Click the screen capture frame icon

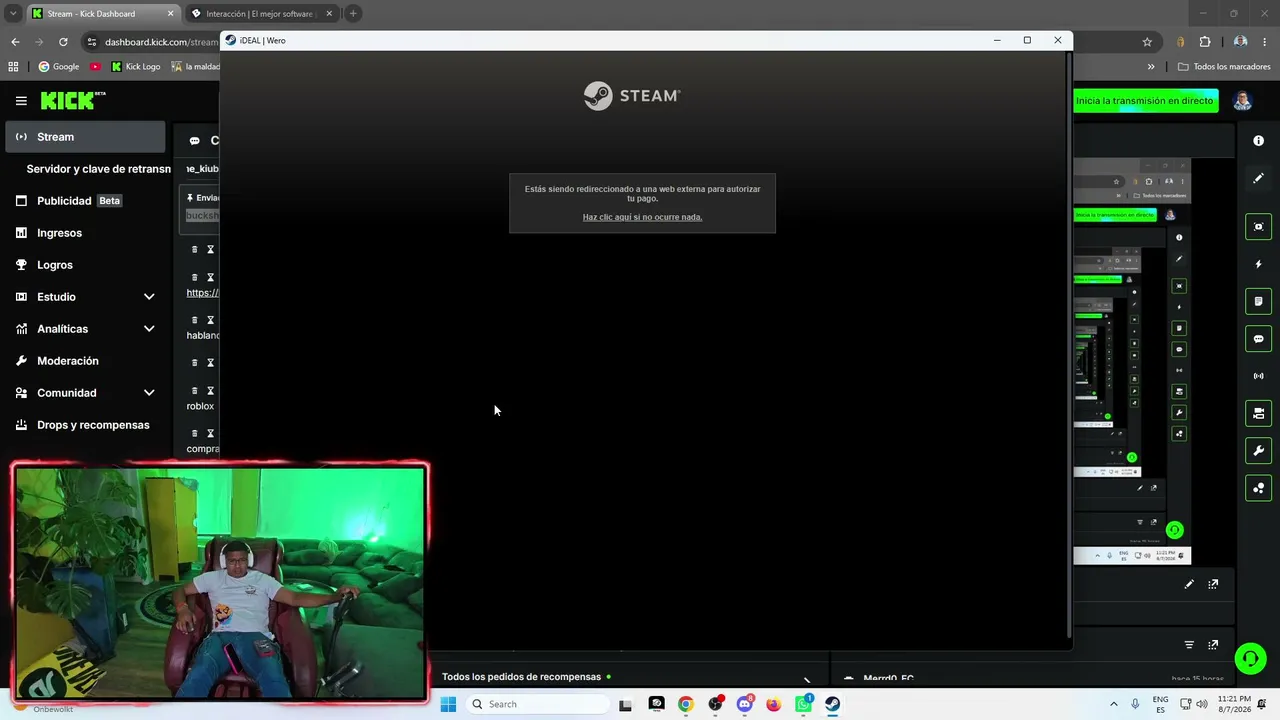(x=1258, y=227)
